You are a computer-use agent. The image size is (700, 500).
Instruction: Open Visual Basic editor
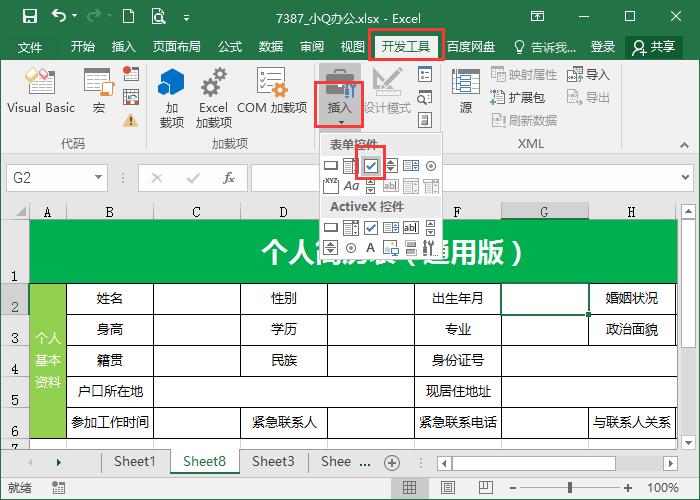pyautogui.click(x=41, y=91)
